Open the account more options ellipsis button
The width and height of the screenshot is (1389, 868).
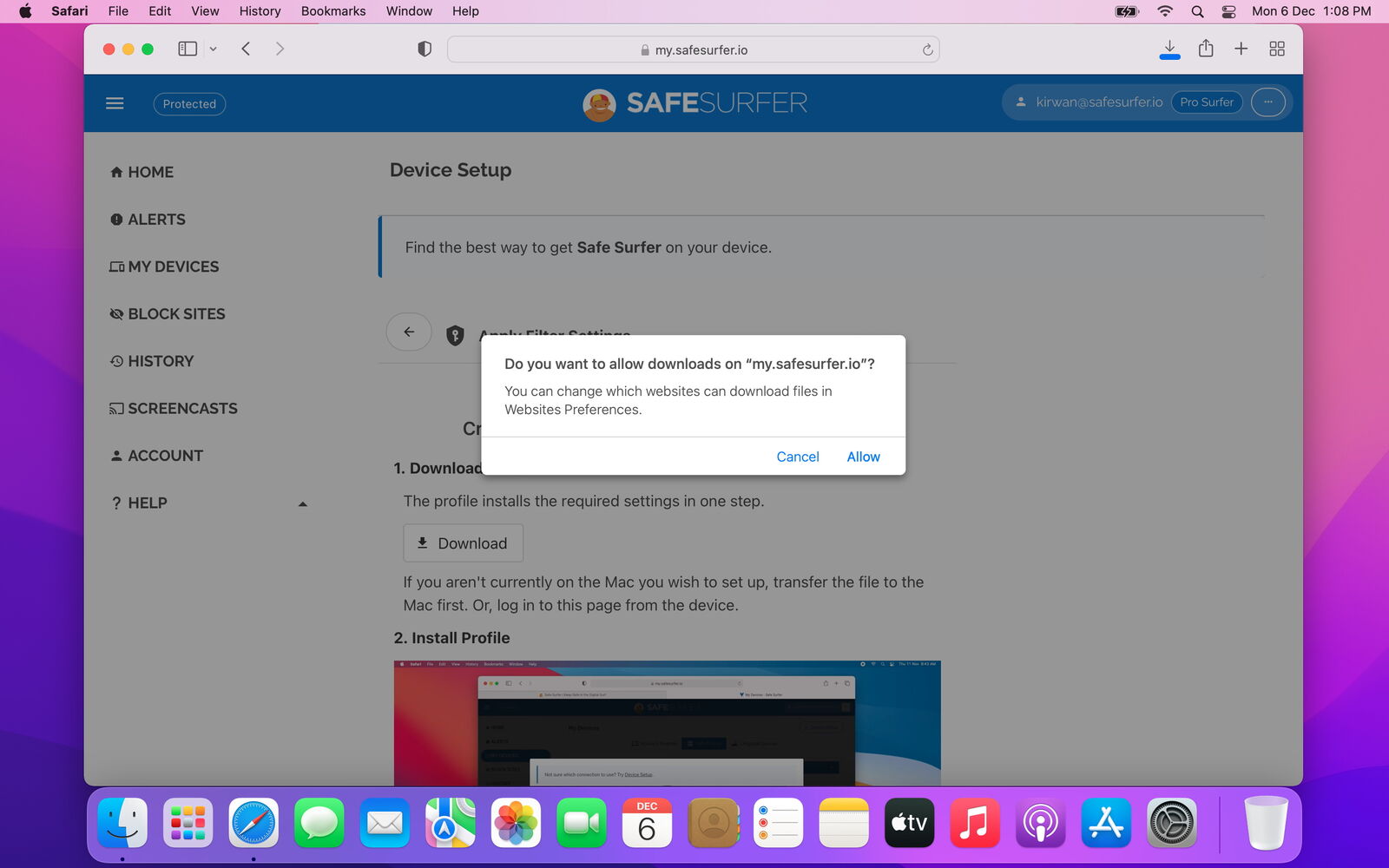[1267, 102]
